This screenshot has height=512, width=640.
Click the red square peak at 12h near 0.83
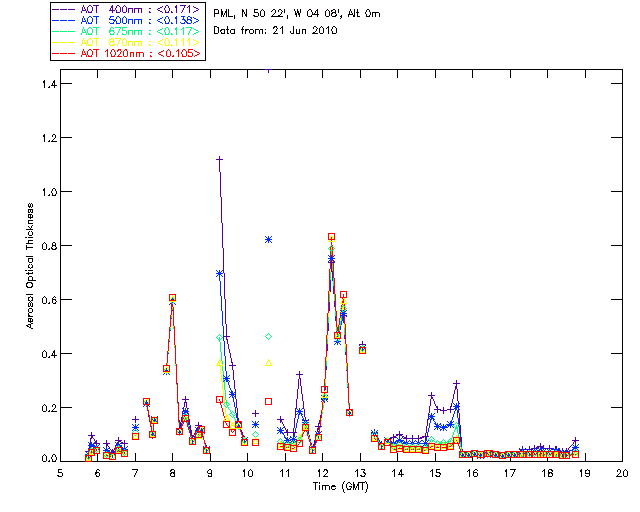click(x=331, y=237)
